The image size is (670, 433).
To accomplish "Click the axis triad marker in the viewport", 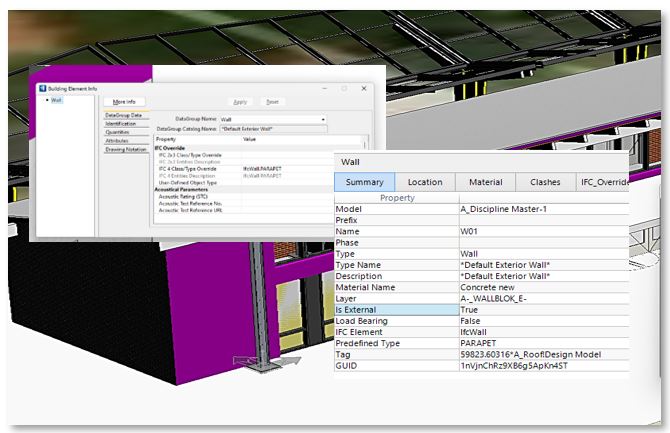I will (x=245, y=362).
